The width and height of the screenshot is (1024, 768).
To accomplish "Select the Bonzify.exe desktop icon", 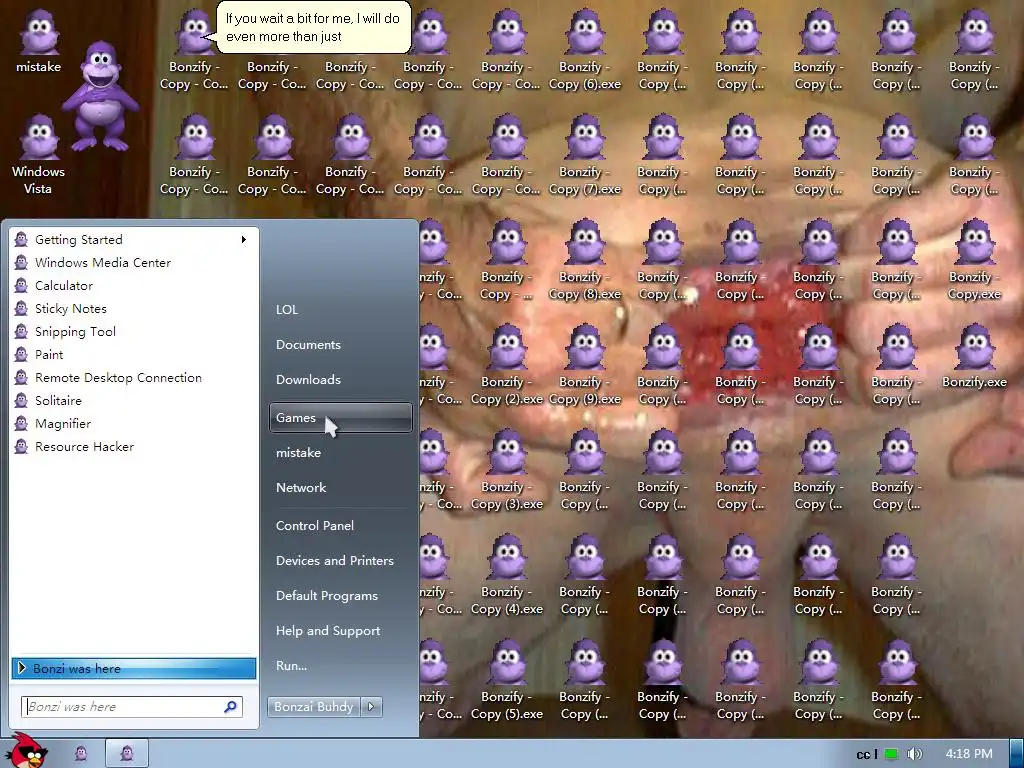I will tap(974, 357).
